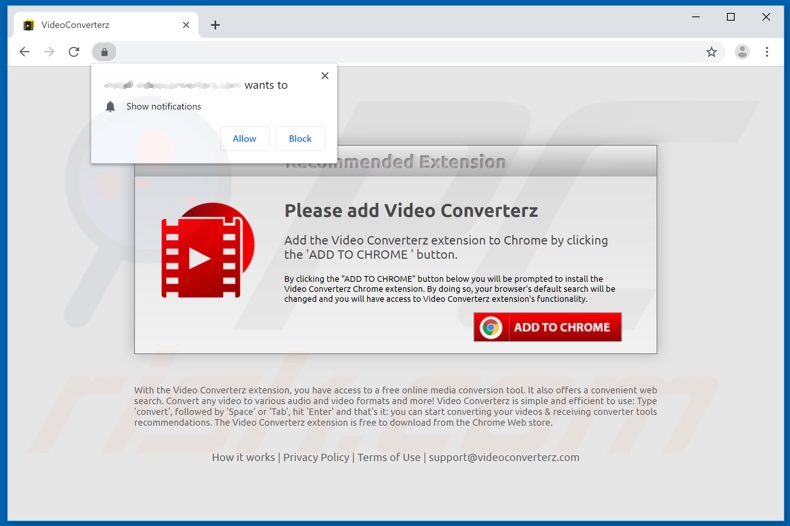Click the red film Video Converterz logo
Screen dimensions: 790x526
(208, 250)
